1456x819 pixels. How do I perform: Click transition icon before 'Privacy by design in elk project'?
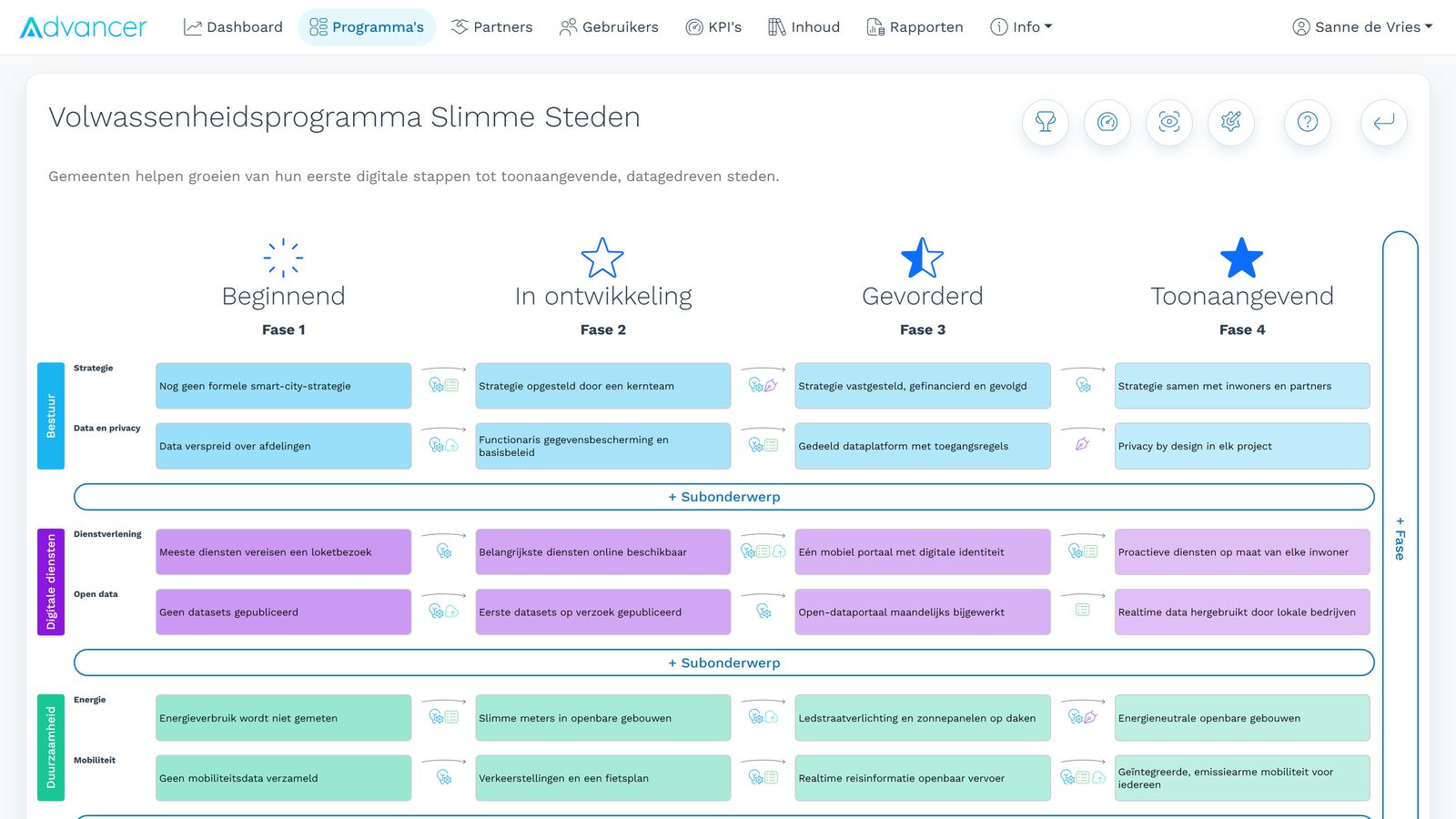tap(1083, 445)
